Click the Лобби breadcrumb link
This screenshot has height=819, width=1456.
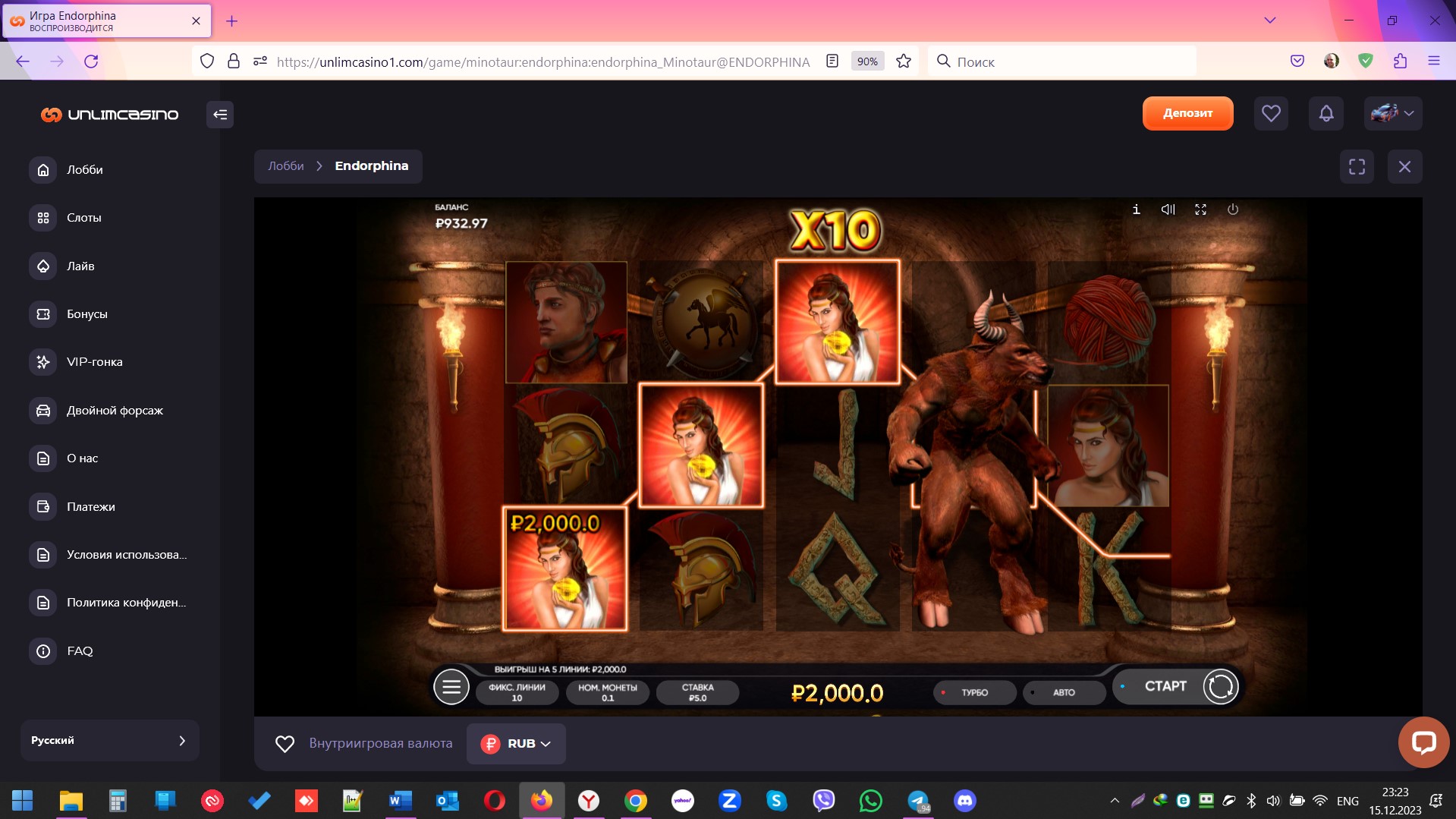coord(285,166)
